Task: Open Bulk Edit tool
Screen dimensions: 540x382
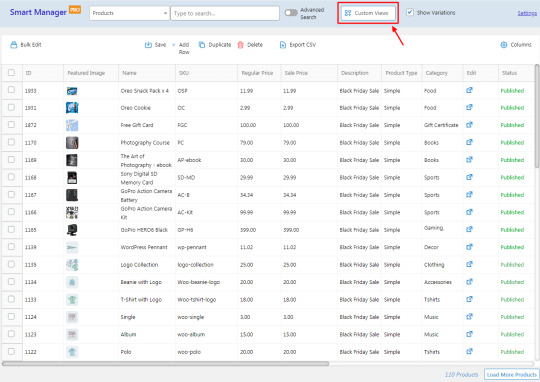Action: 25,45
